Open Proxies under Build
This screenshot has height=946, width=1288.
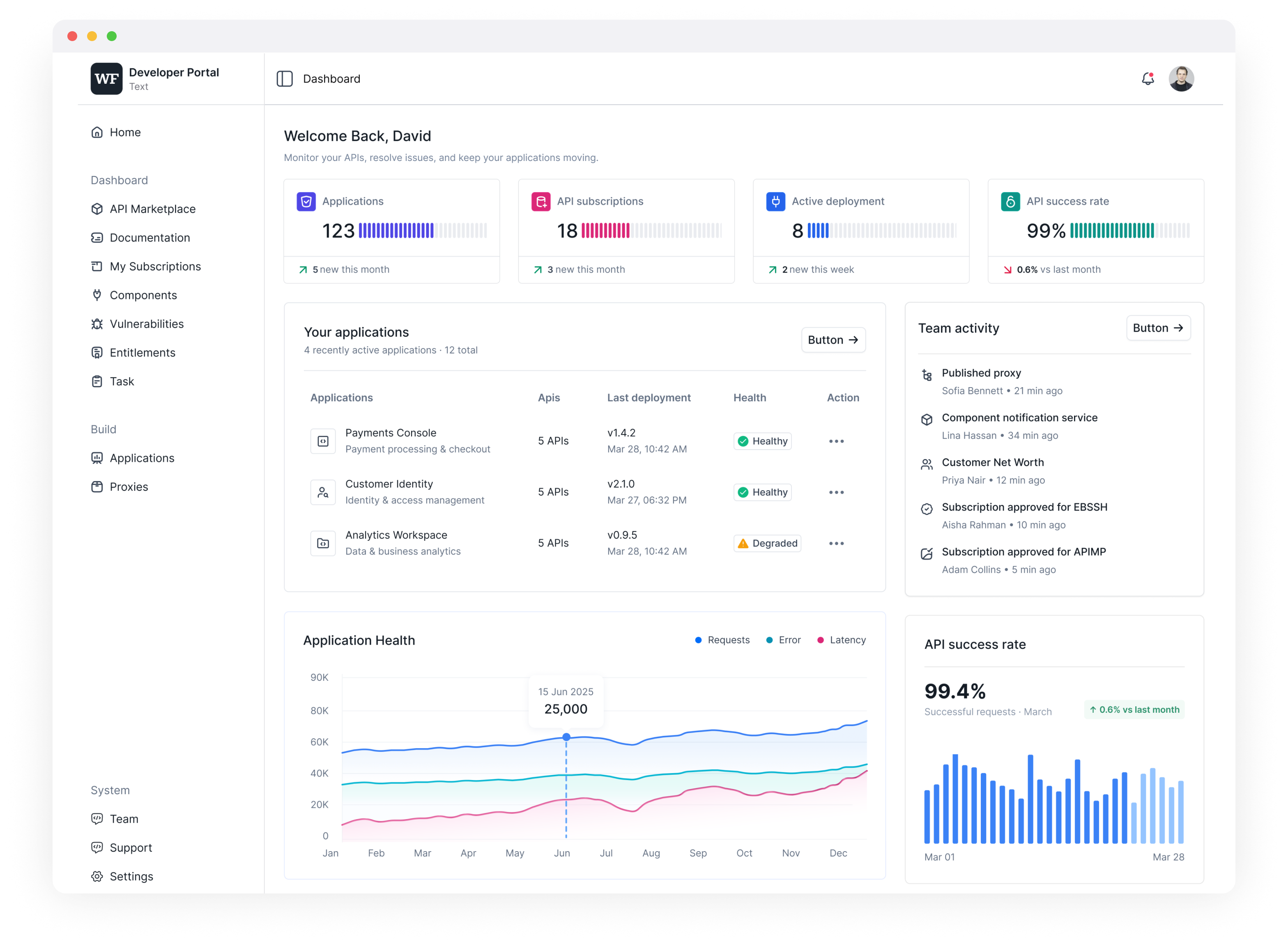coord(119,487)
